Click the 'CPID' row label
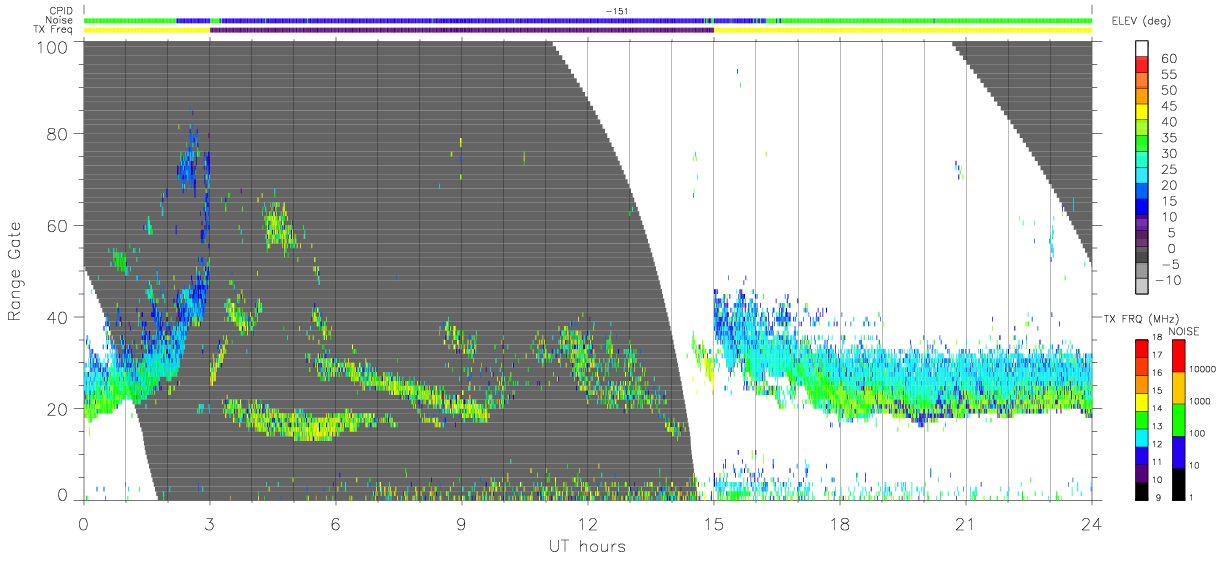Image resolution: width=1228 pixels, height=567 pixels. [x=61, y=11]
